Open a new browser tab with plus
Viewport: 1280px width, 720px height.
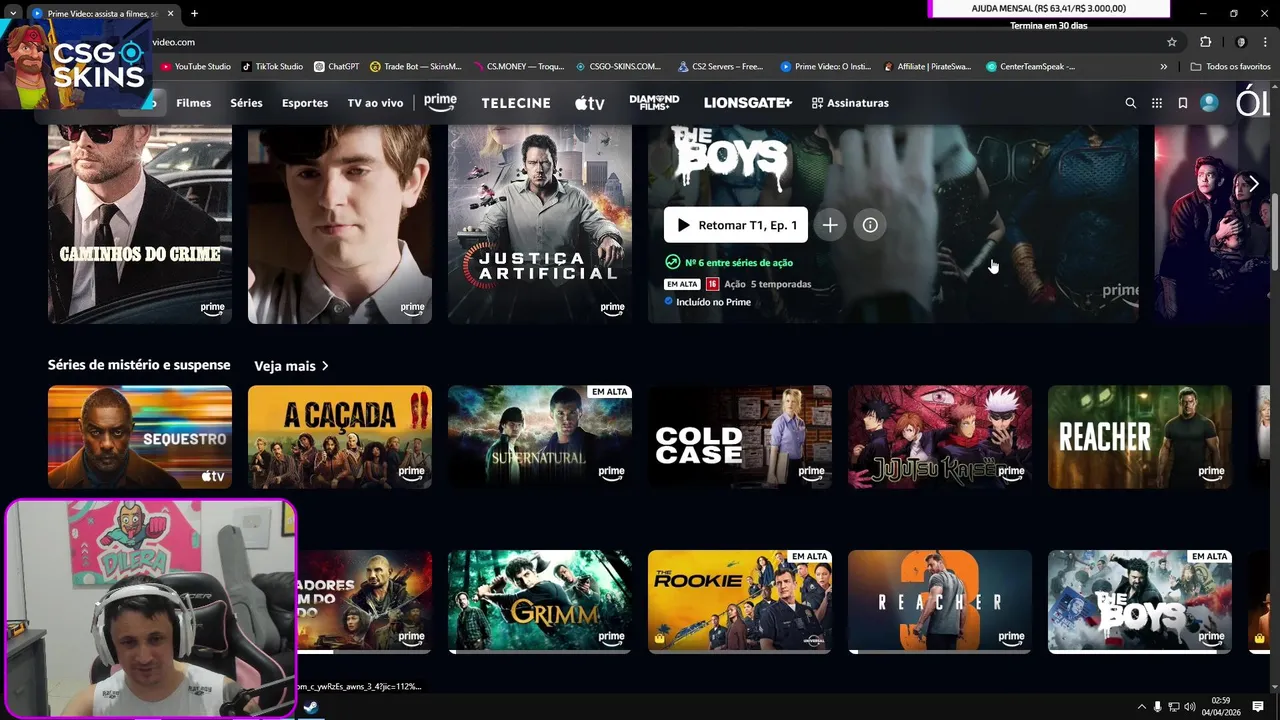pos(194,14)
